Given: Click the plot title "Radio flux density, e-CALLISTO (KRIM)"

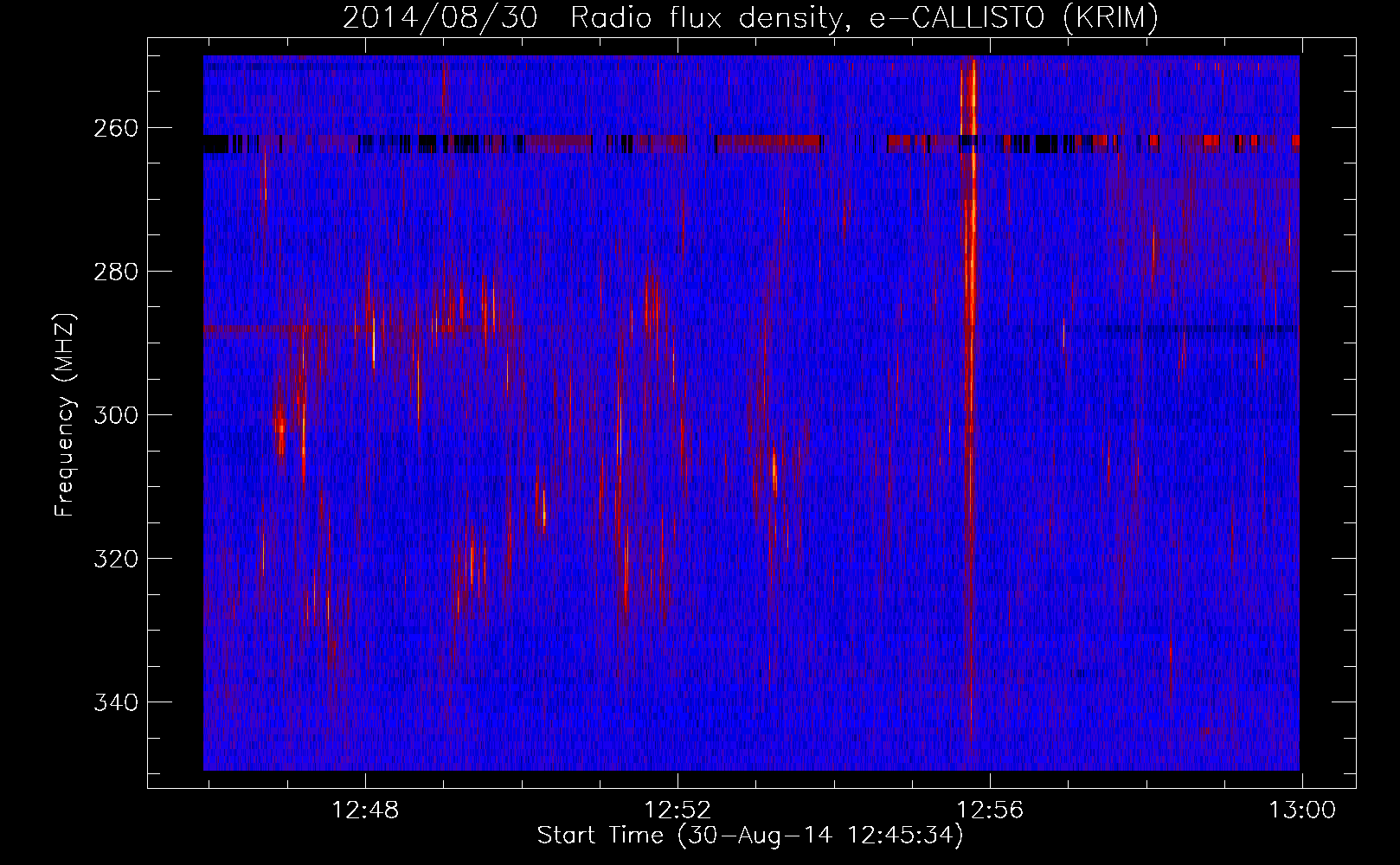Looking at the screenshot, I should click(x=864, y=17).
